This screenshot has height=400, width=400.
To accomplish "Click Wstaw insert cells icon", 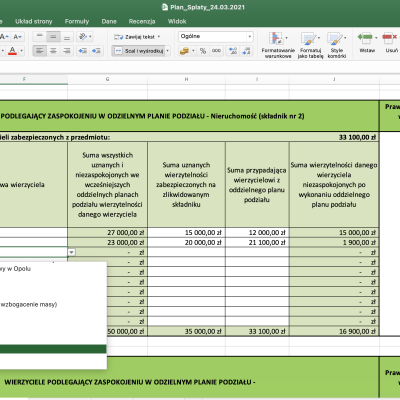I will click(365, 38).
